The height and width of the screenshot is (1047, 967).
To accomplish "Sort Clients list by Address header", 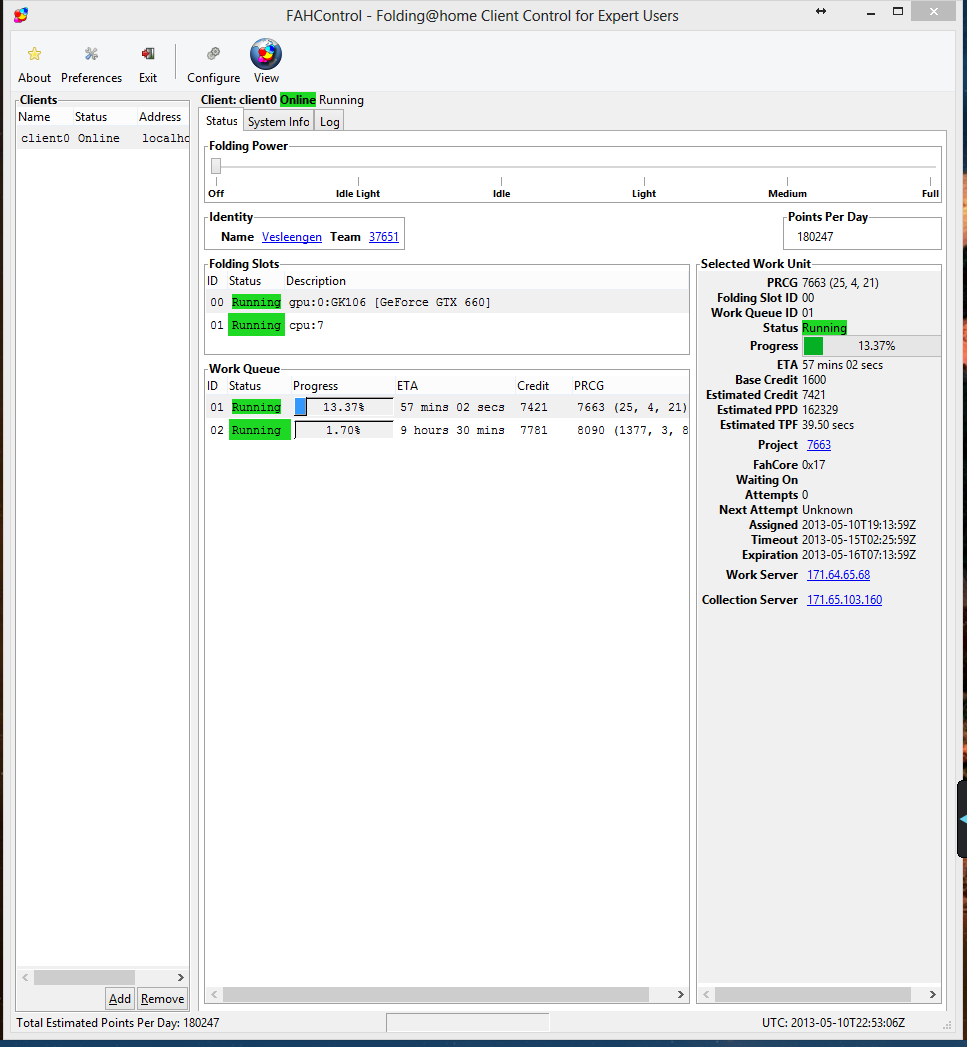I will pos(163,117).
